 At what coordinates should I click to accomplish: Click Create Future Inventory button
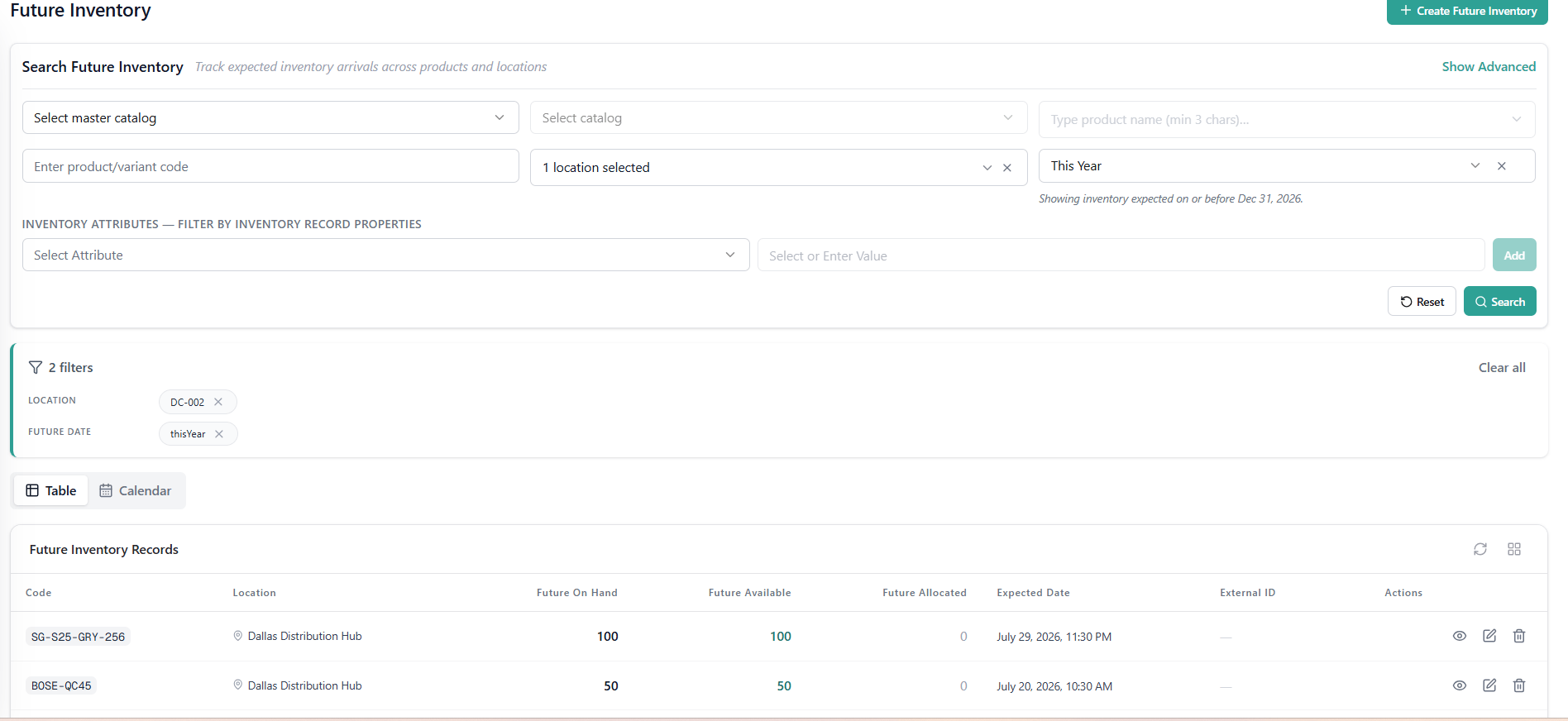pos(1467,11)
